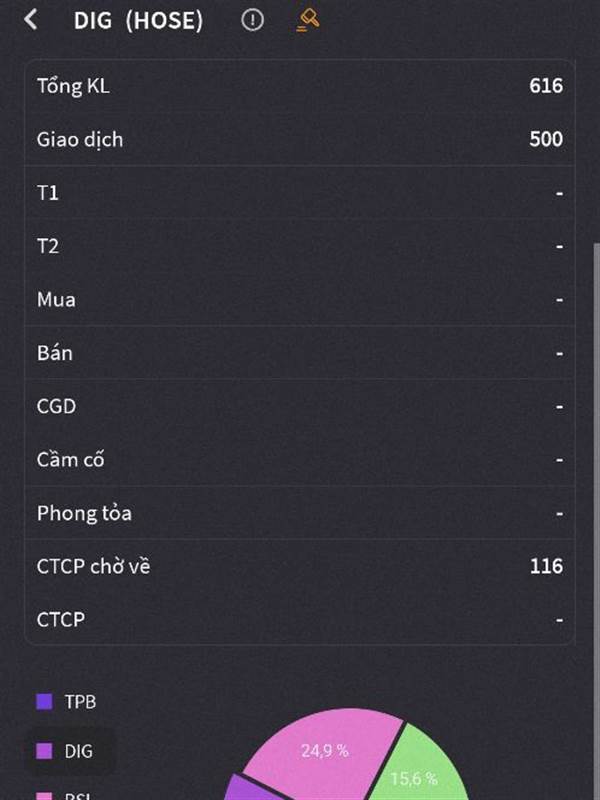Select the CTCP chờ về row
The image size is (600, 800).
tap(300, 566)
